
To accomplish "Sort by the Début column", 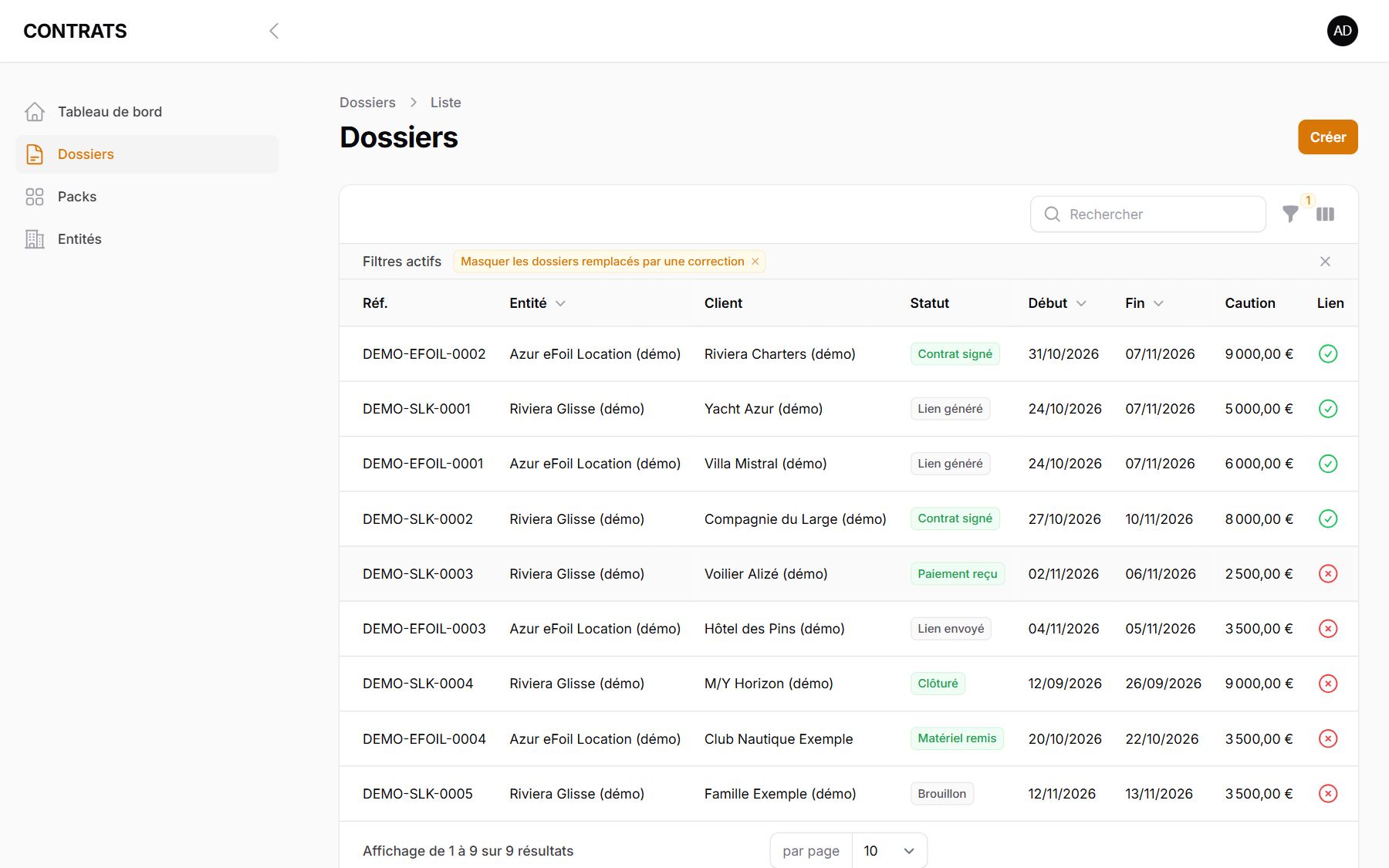I will coord(1057,303).
